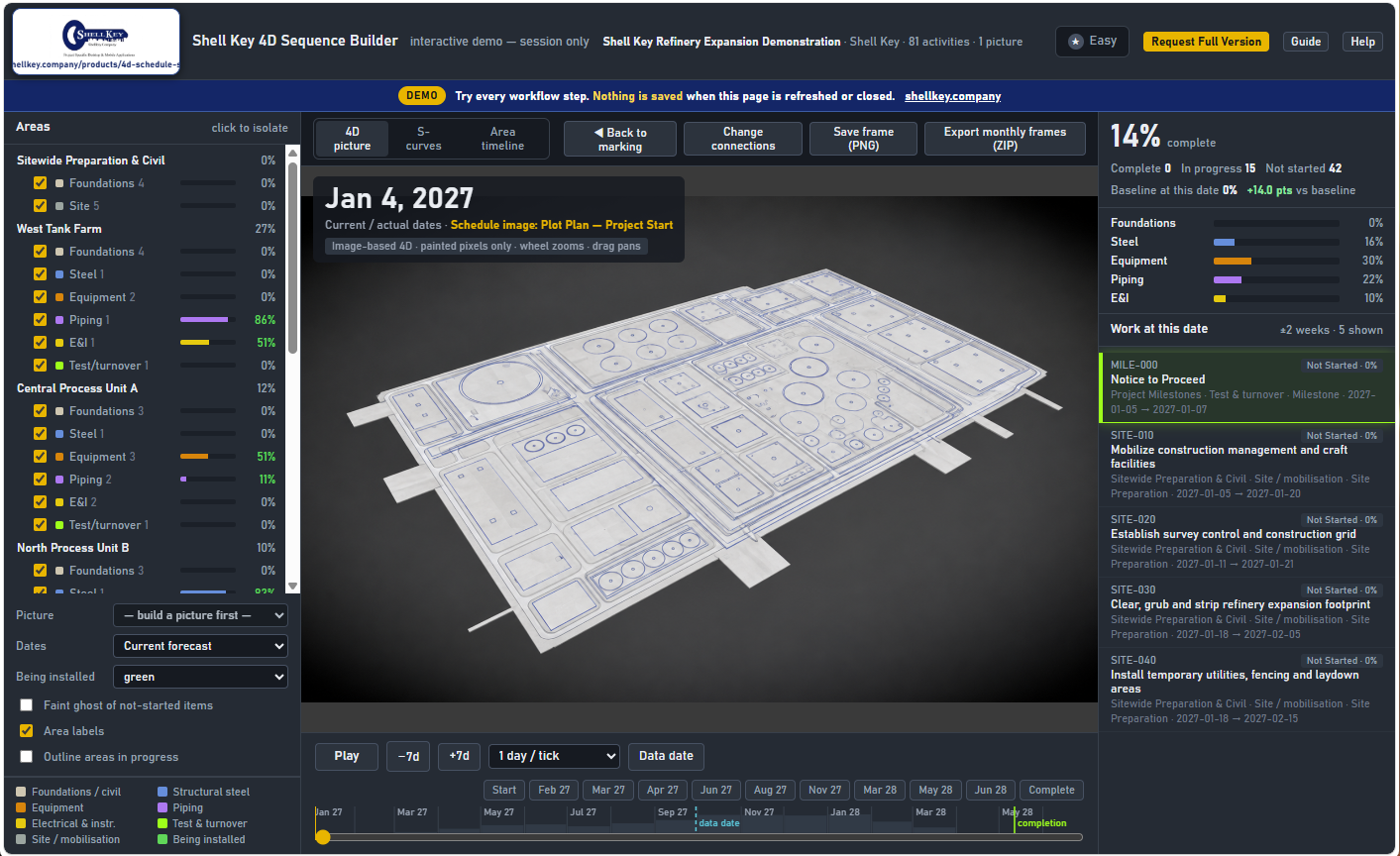The width and height of the screenshot is (1400, 856).
Task: Isolate the West Tank Farm area
Action: [146, 229]
